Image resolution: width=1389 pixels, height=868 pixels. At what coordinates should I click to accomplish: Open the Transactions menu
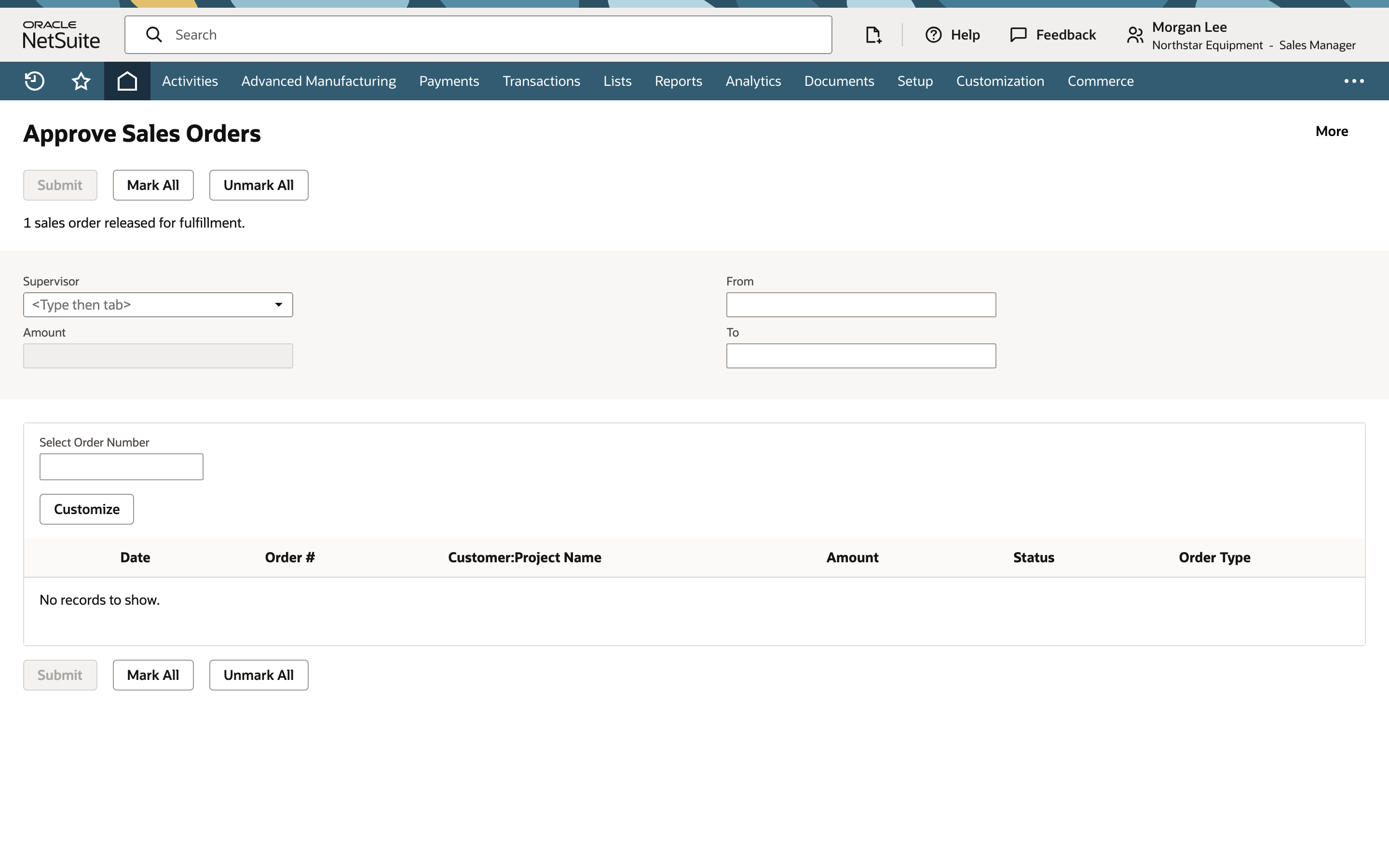[541, 81]
